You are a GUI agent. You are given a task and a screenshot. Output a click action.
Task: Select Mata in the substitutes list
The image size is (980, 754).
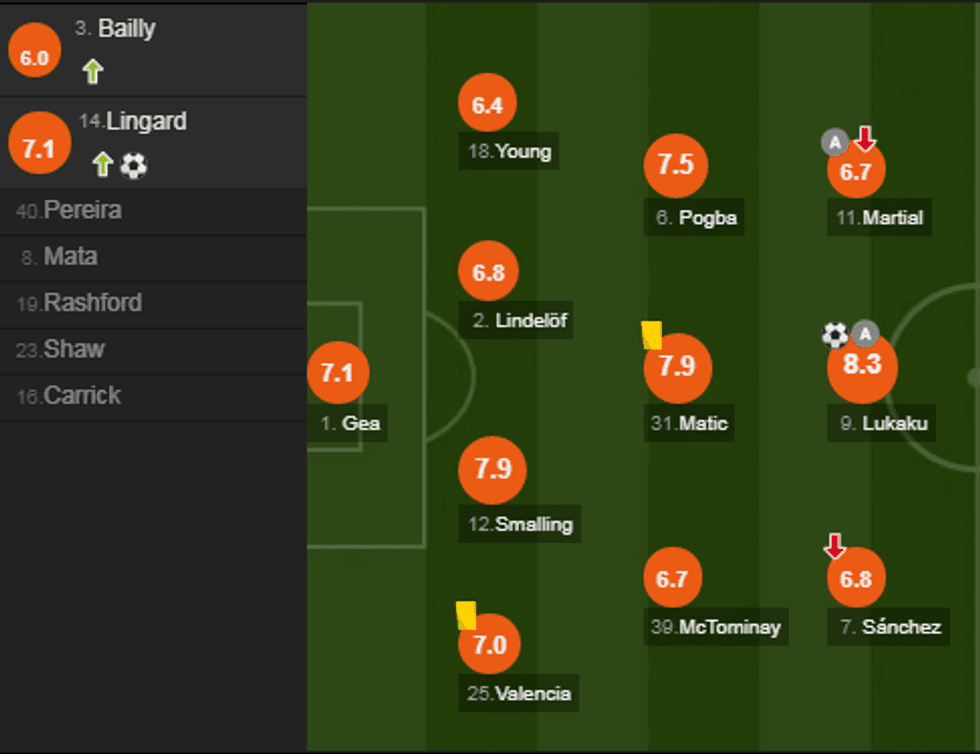click(70, 257)
